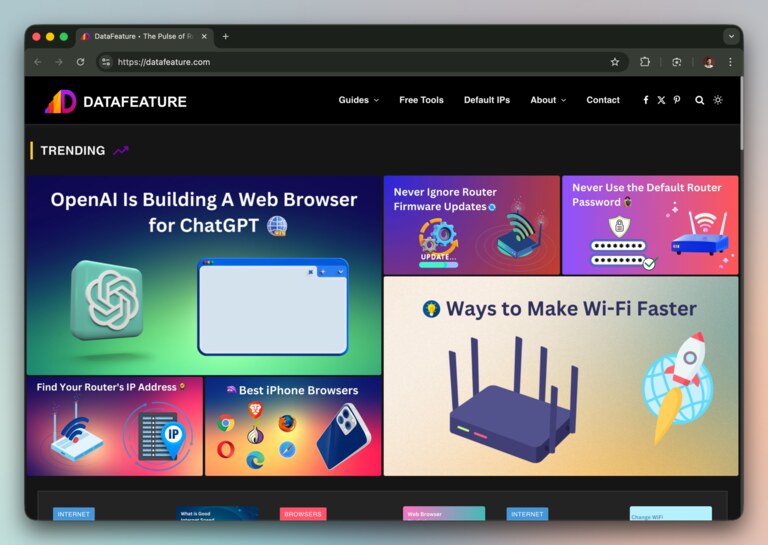
Task: Open Never Ignore Router Firmware Updates article
Action: [472, 225]
